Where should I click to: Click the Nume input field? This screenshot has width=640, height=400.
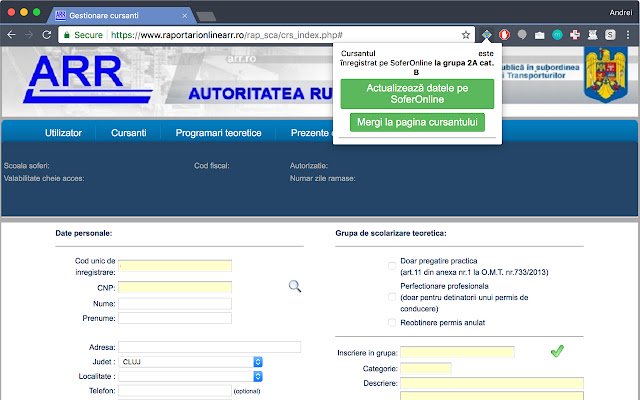pos(175,304)
